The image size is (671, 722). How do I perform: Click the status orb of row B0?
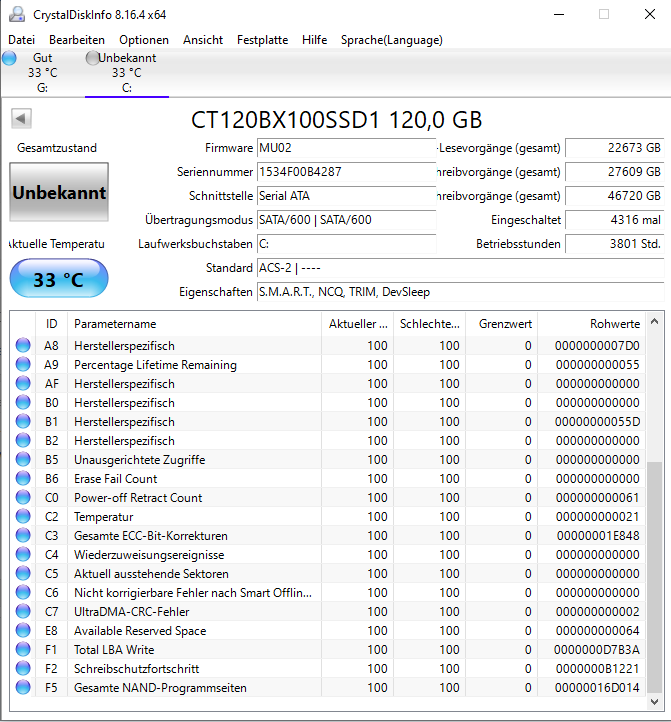point(23,402)
